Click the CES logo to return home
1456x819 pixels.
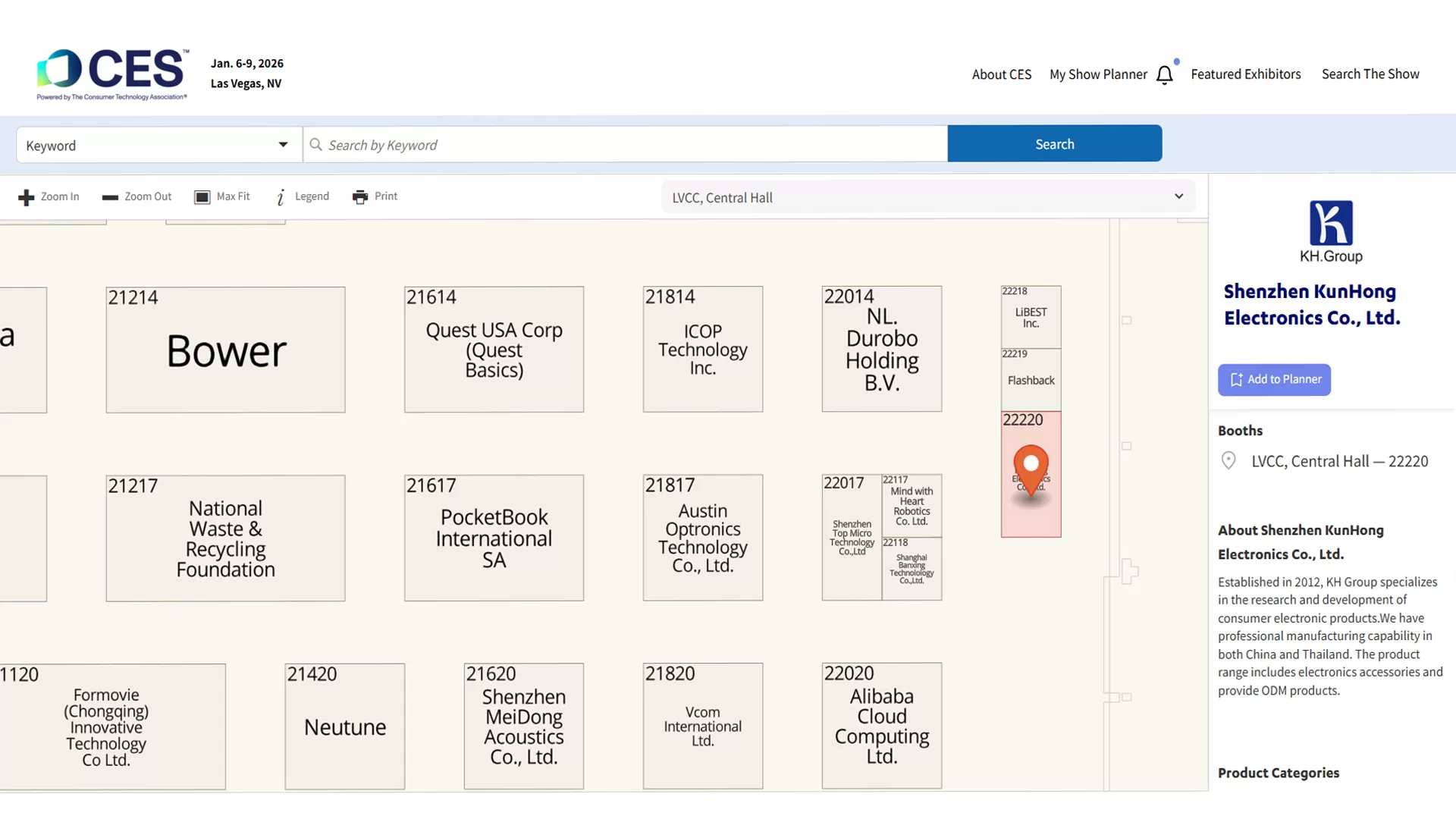[x=112, y=72]
